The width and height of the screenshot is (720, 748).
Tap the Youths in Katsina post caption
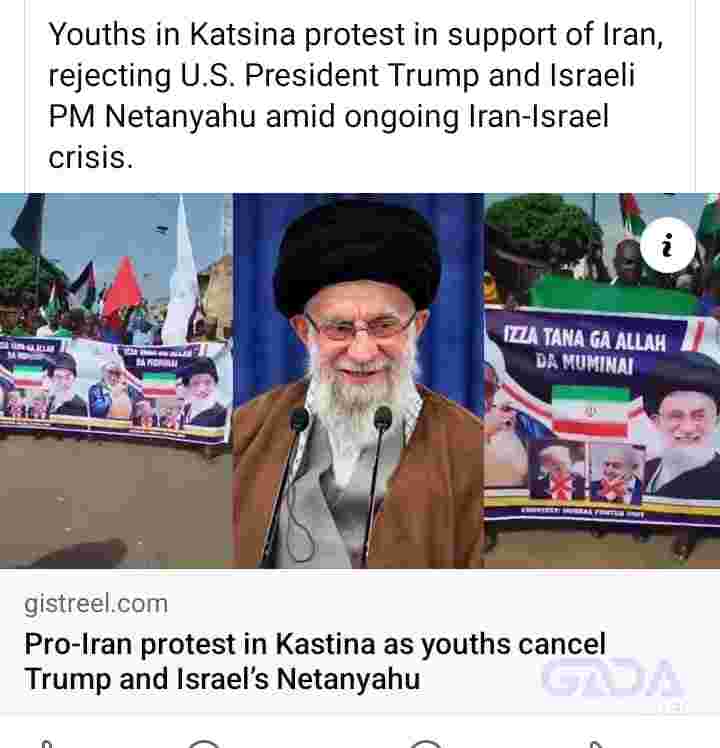(355, 95)
